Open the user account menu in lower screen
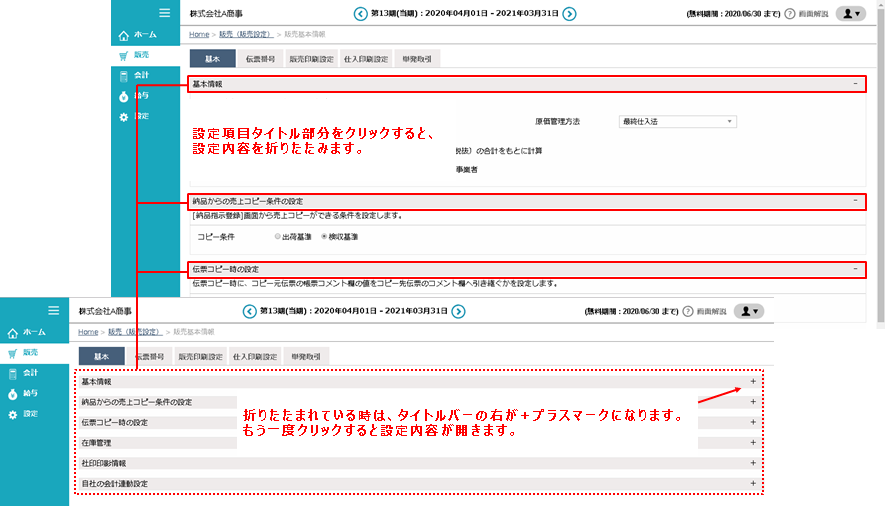The image size is (886, 506). pos(749,311)
